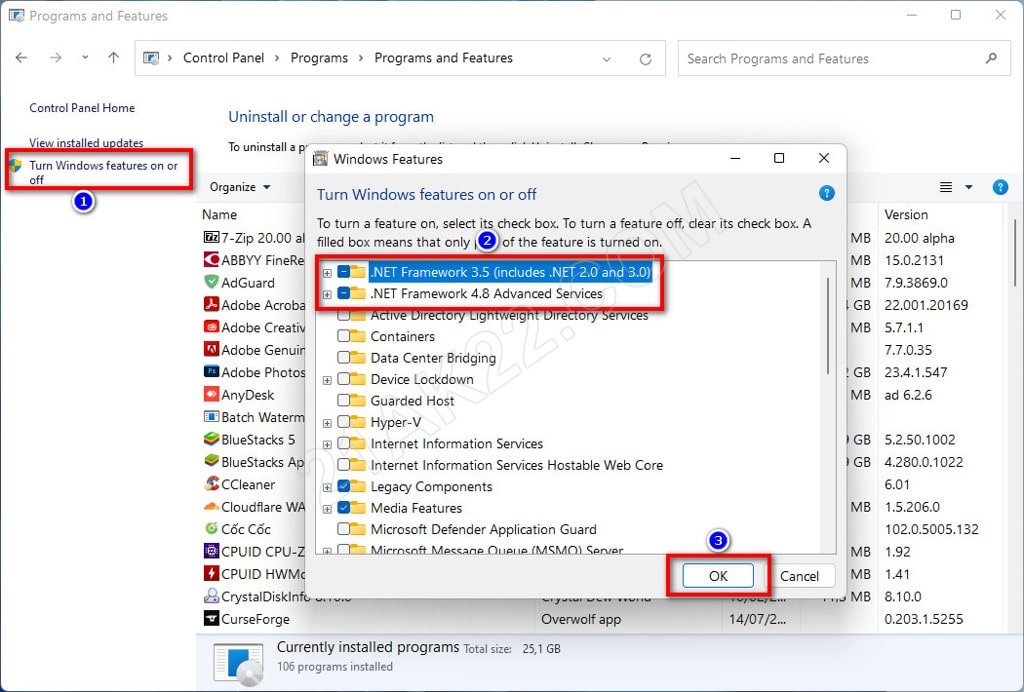This screenshot has width=1024, height=692.
Task: Select the Adobe Photoshop icon
Action: [x=211, y=371]
